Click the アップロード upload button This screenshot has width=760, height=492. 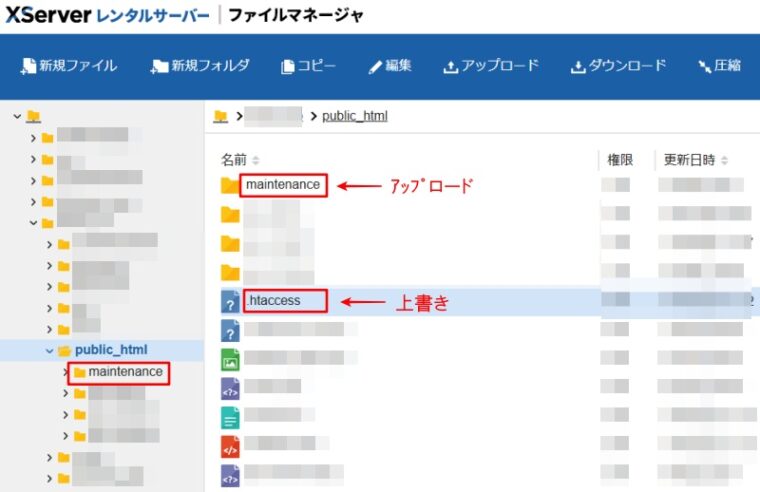click(x=491, y=66)
